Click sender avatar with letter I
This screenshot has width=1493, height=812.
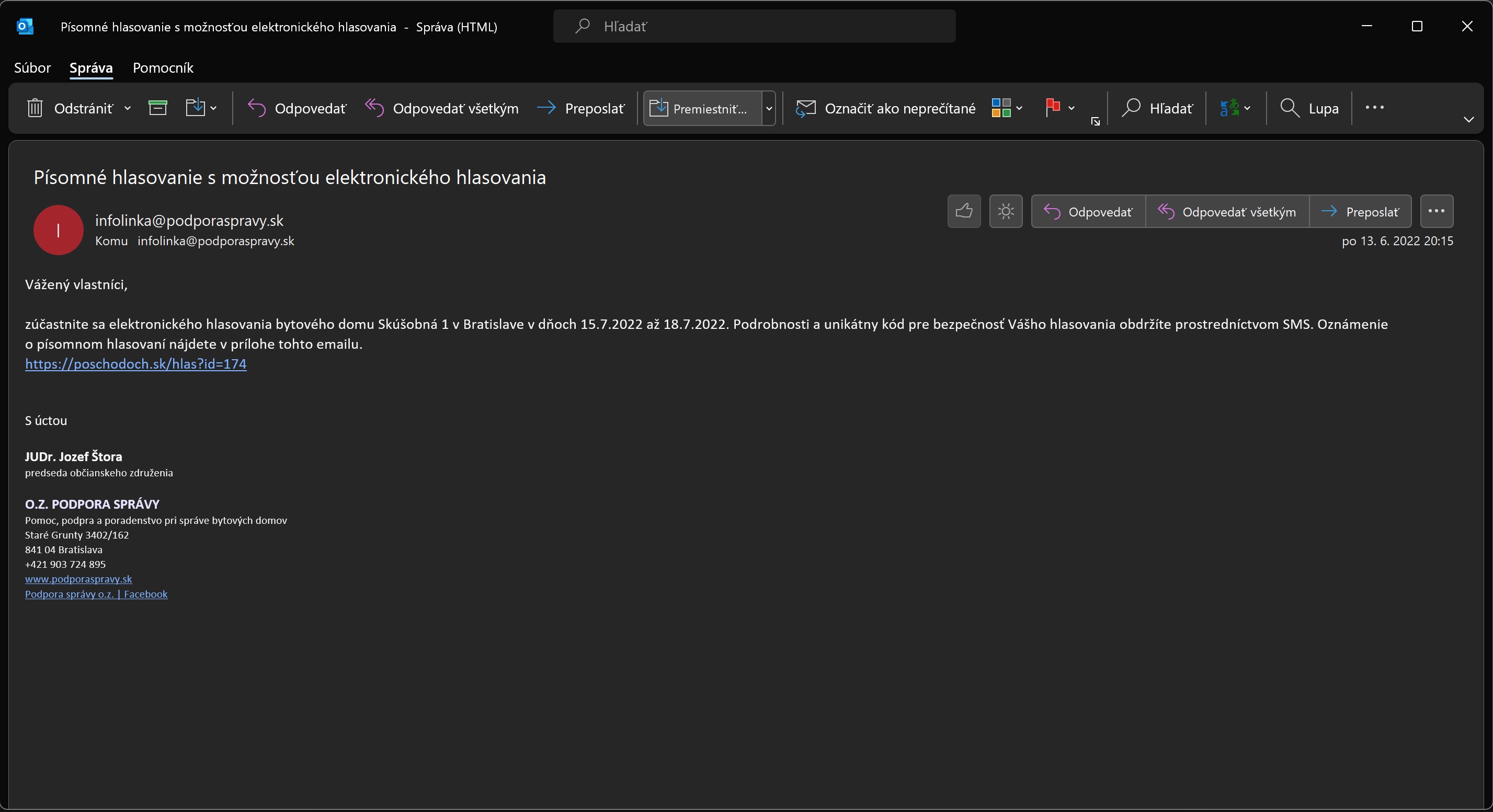59,230
